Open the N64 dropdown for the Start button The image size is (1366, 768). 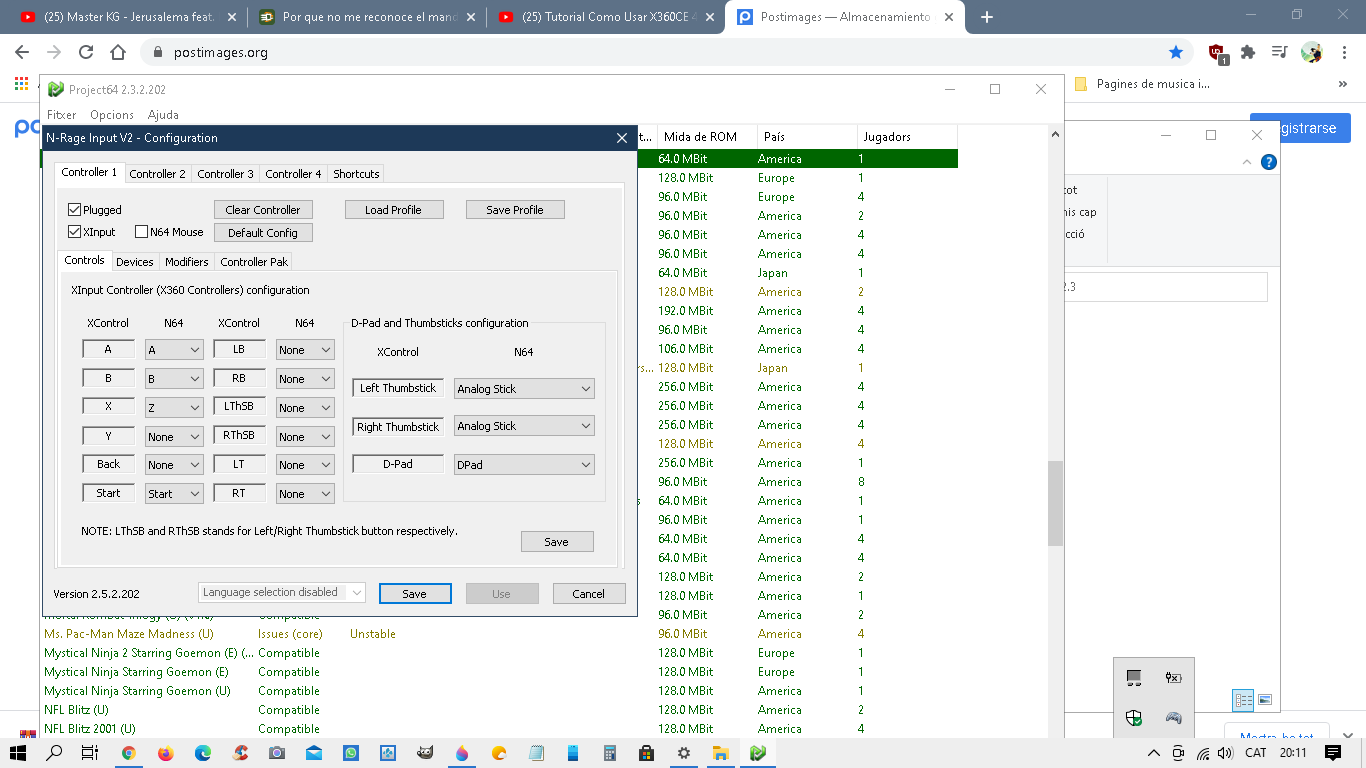(x=174, y=494)
